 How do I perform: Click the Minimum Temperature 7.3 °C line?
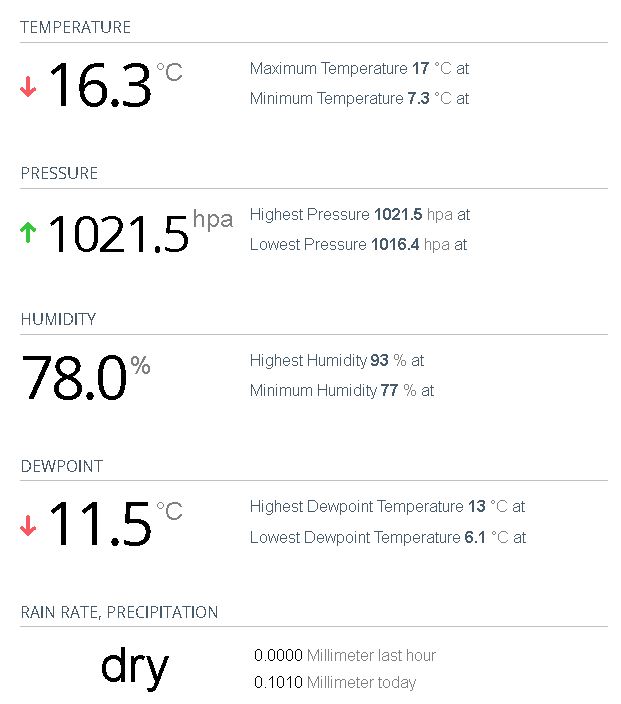[359, 99]
